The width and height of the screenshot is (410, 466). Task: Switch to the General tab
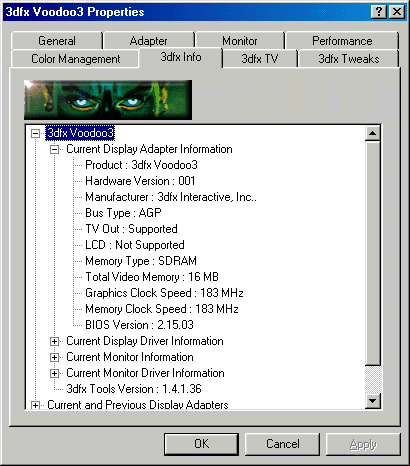(x=57, y=41)
